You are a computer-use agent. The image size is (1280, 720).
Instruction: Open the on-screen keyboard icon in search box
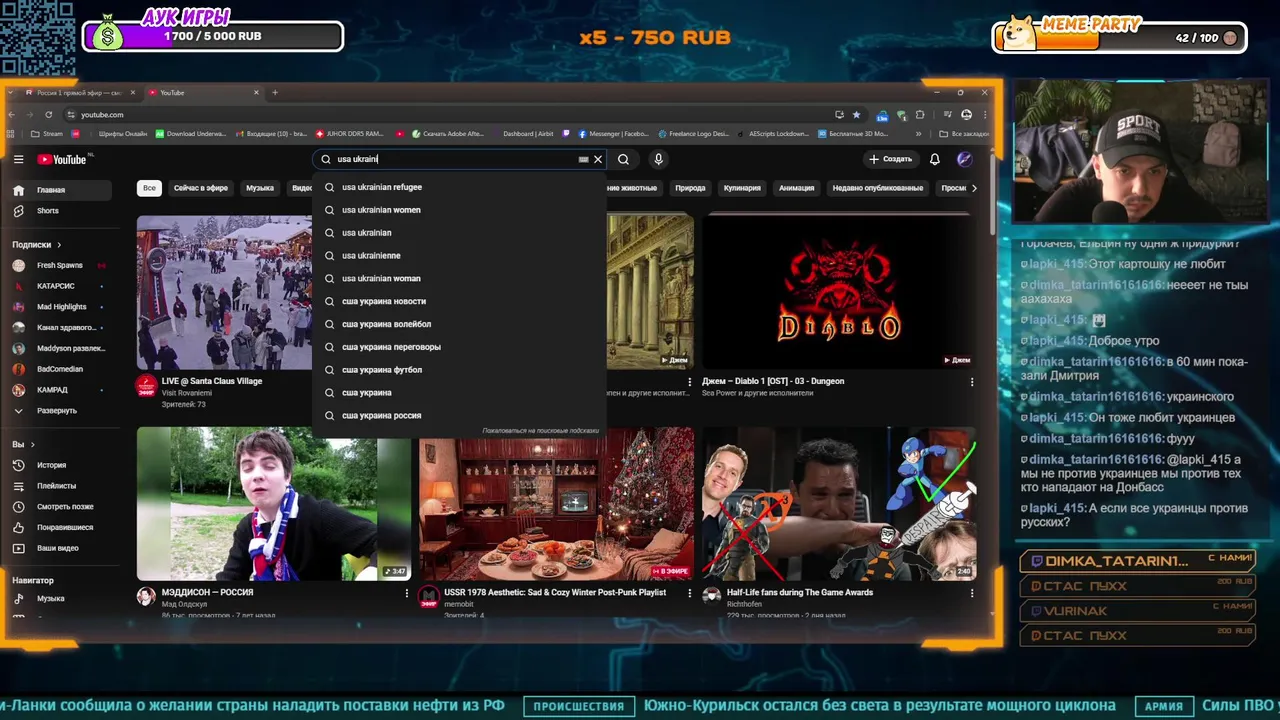[583, 159]
